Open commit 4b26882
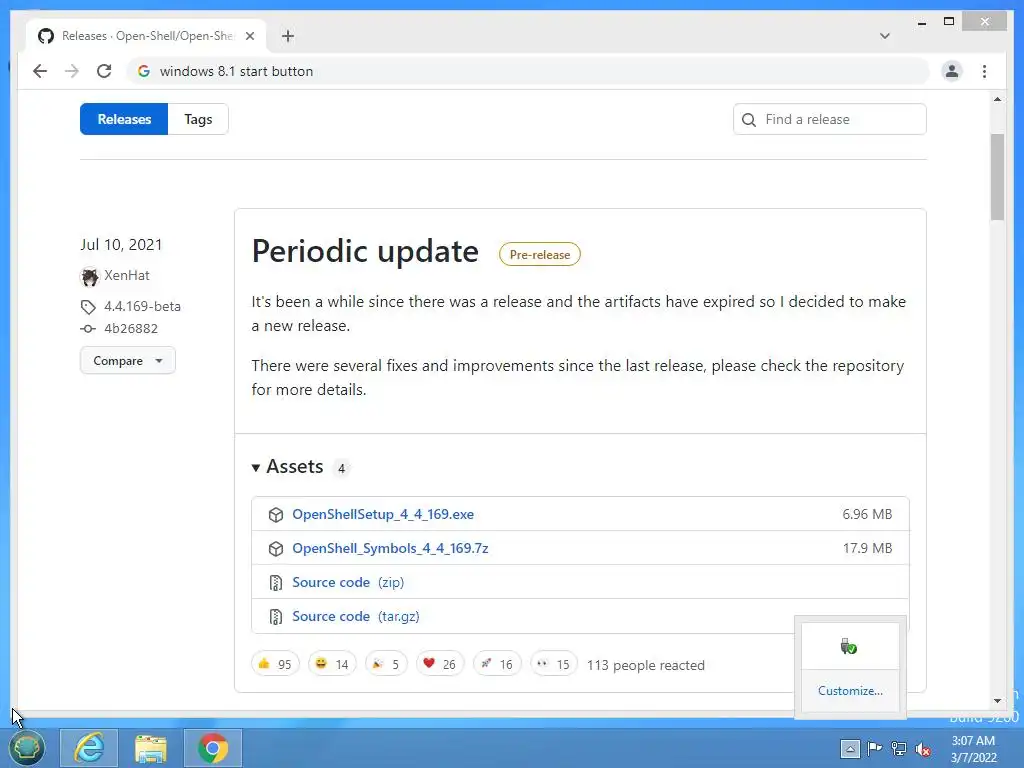This screenshot has width=1024, height=768. point(131,328)
